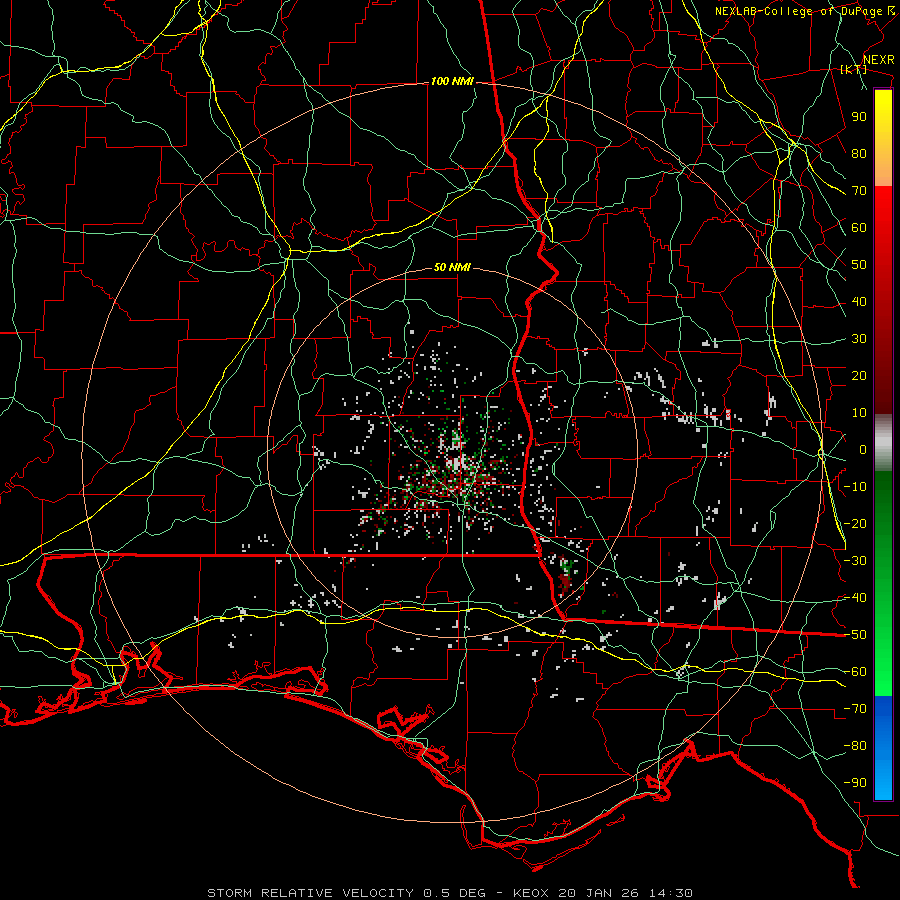
Task: Pick the bright red segment of the color bar
Action: click(x=883, y=210)
